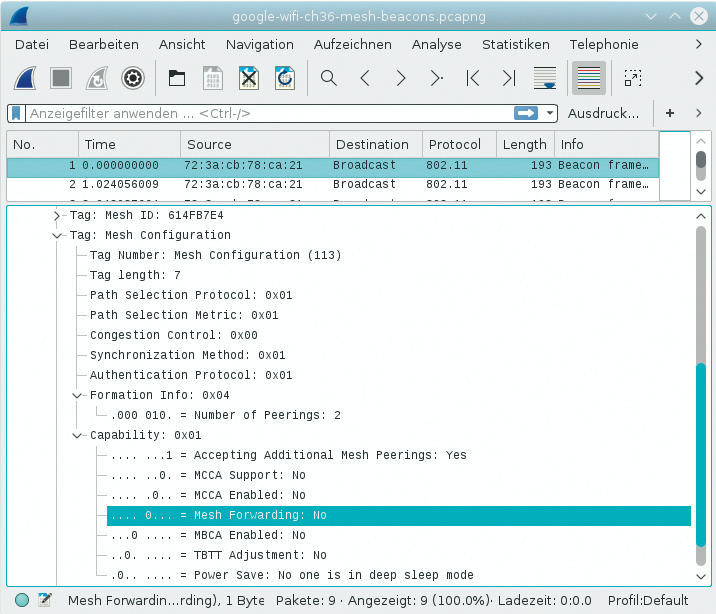Show more toolbar icons chevron
The height and width of the screenshot is (614, 716).
point(699,78)
